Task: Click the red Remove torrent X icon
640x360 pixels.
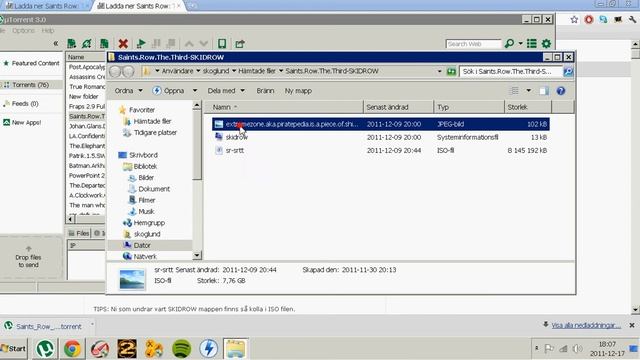Action: click(x=123, y=43)
